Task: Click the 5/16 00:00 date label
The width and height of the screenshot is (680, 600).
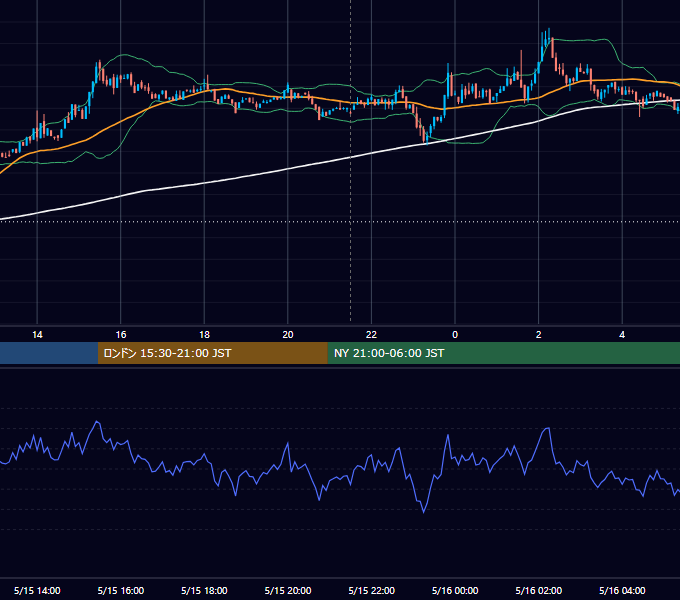Action: (455, 590)
